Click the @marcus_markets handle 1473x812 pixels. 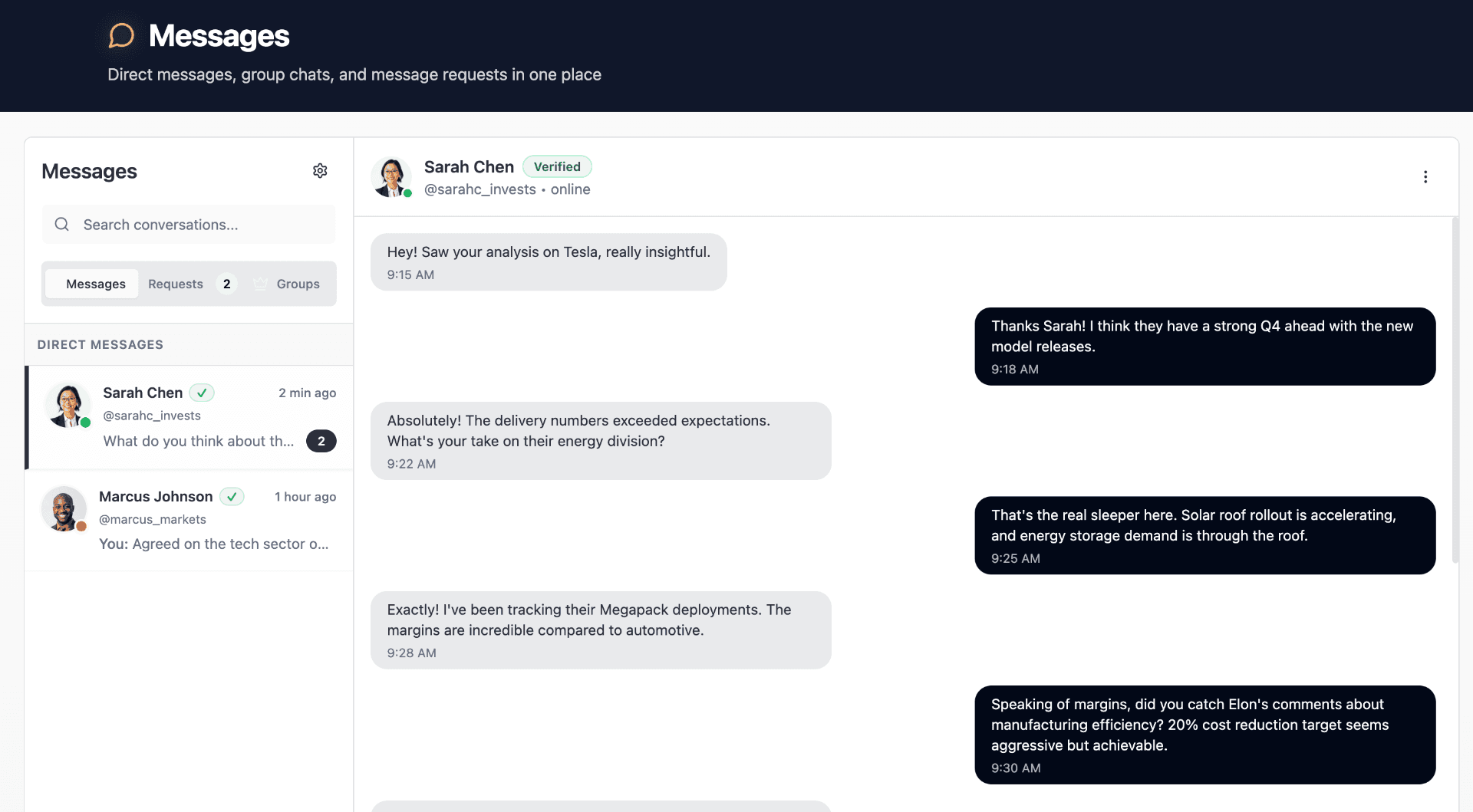[153, 519]
